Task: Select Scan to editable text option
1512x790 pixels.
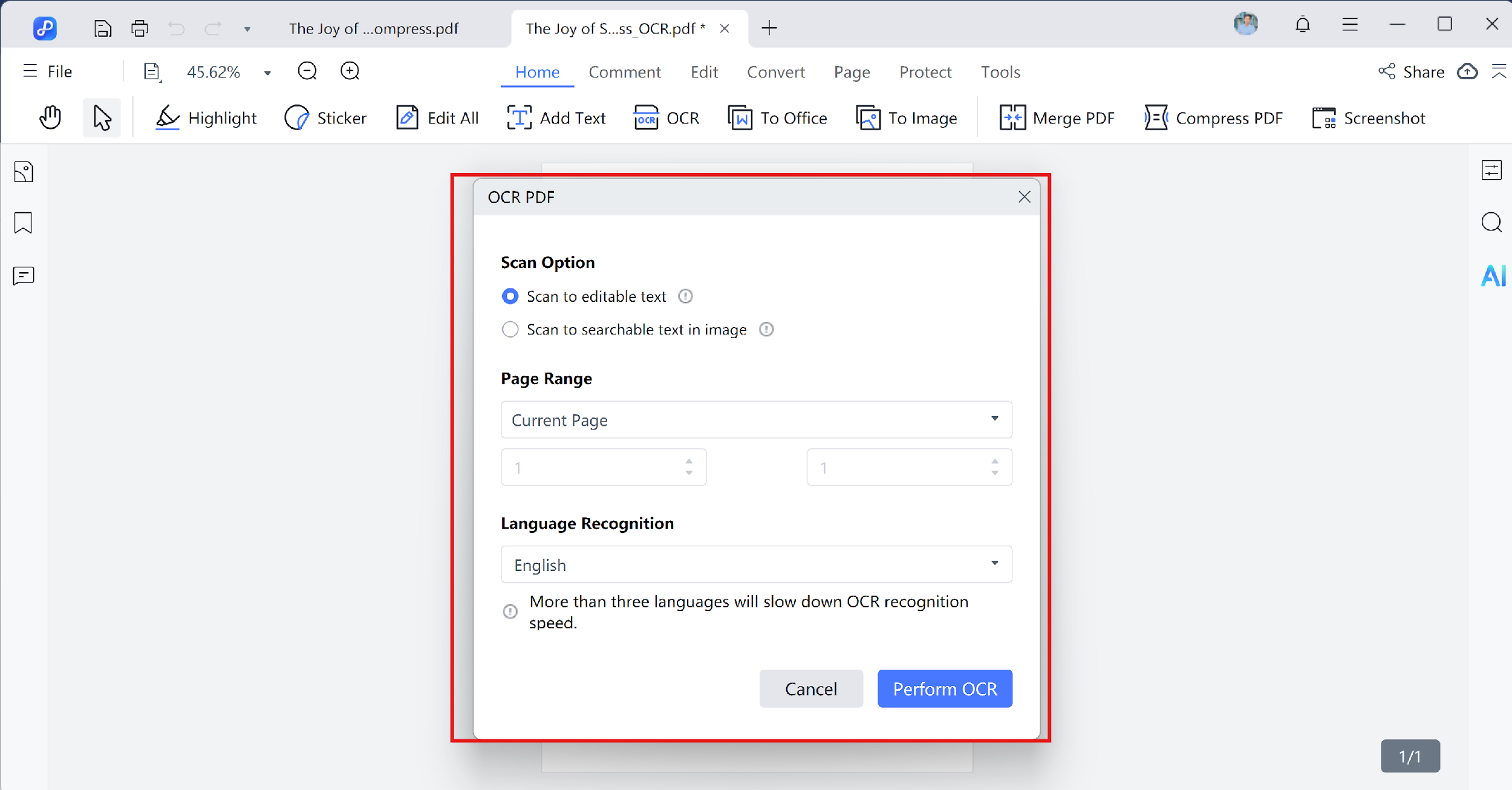Action: tap(510, 296)
